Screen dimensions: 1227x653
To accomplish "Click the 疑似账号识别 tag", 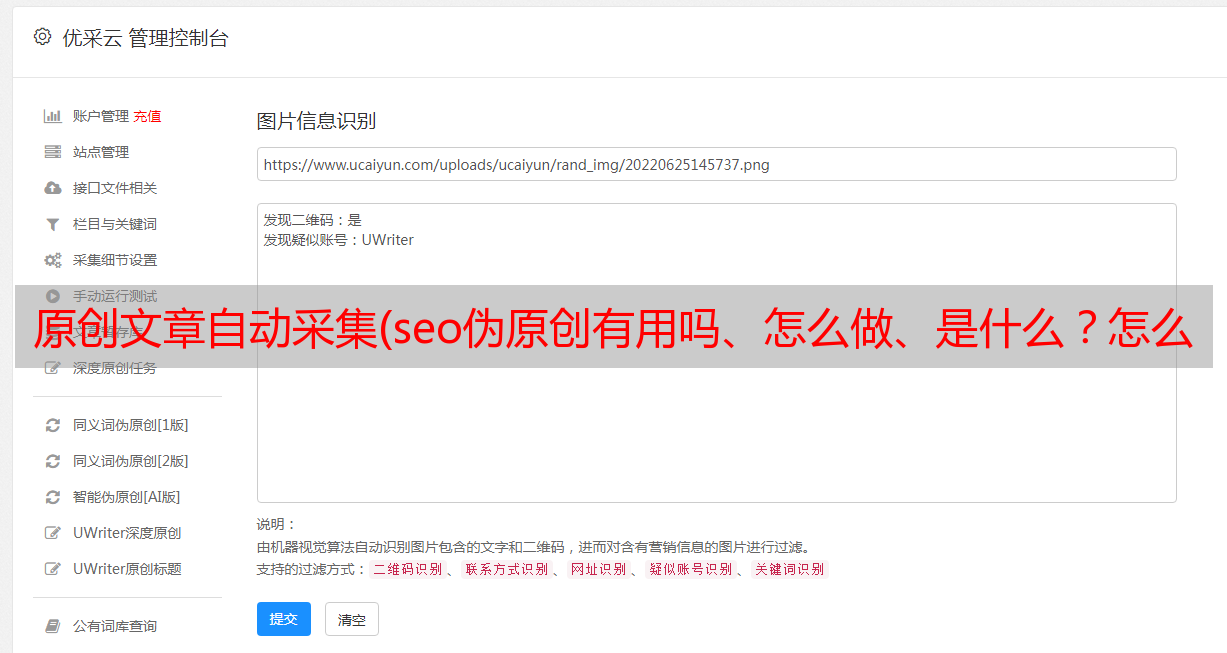I will pyautogui.click(x=690, y=569).
